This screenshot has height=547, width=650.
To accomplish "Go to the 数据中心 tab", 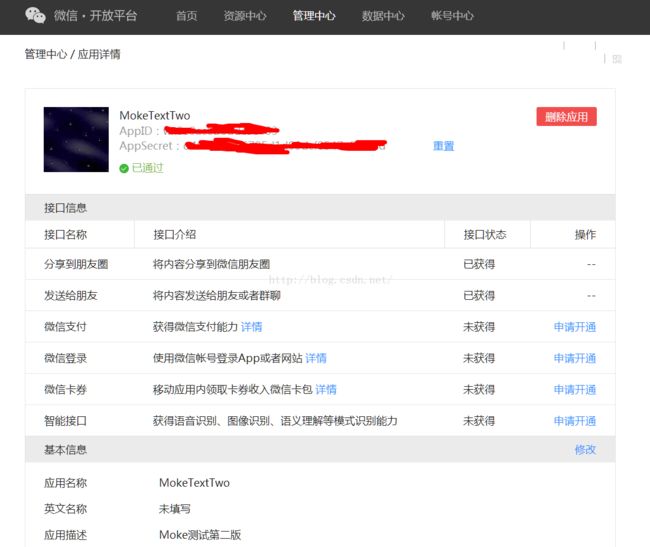I will coord(383,16).
